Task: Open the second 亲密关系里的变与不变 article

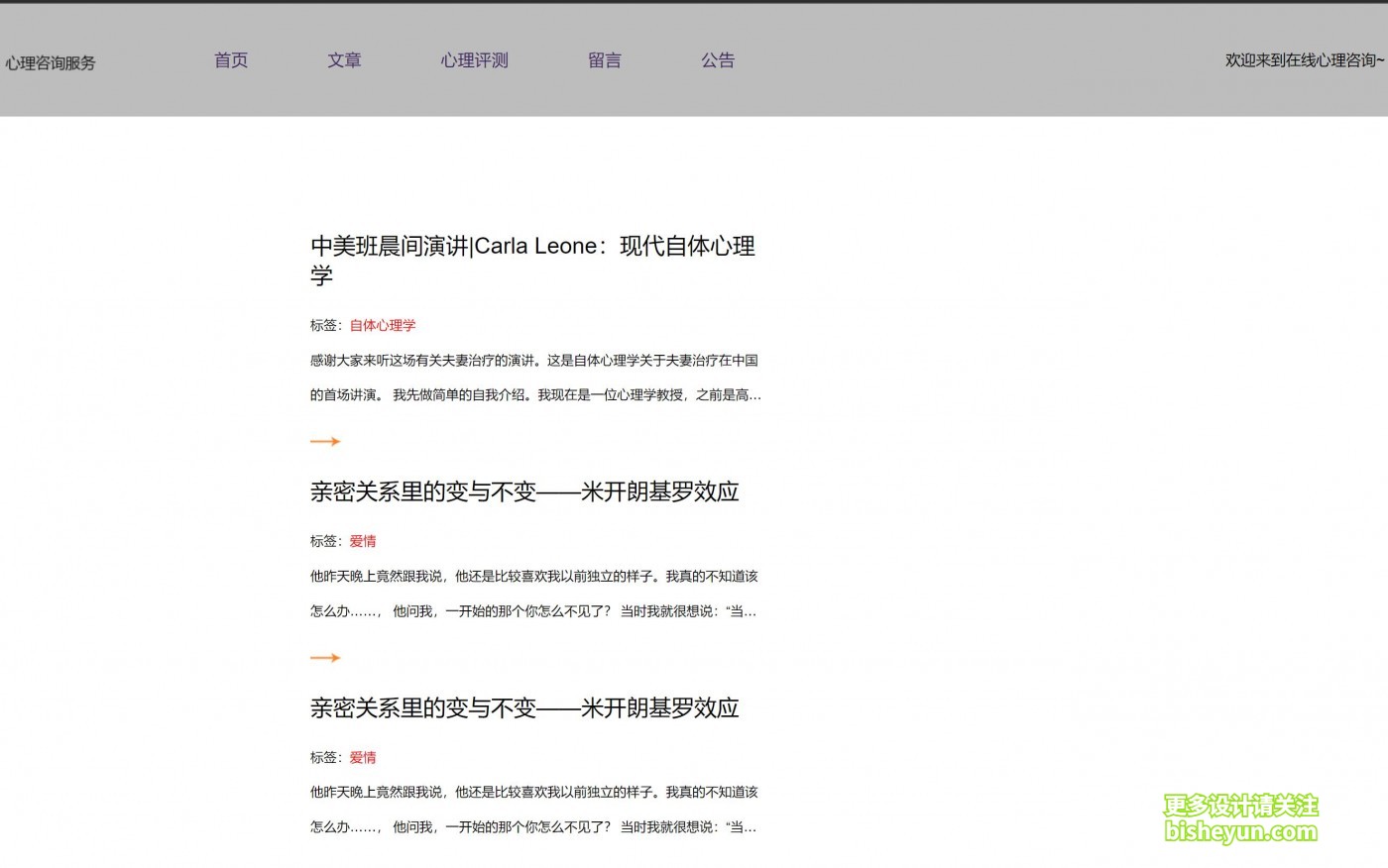Action: click(x=523, y=708)
